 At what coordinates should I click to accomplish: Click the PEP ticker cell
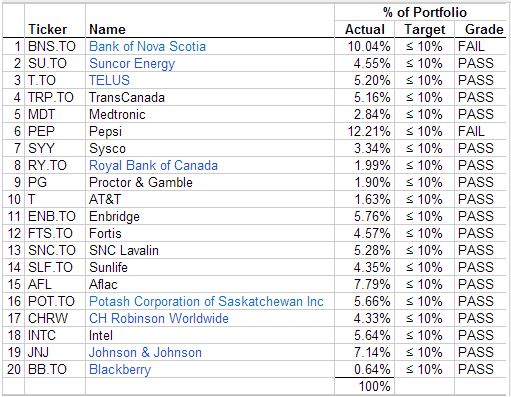55,131
